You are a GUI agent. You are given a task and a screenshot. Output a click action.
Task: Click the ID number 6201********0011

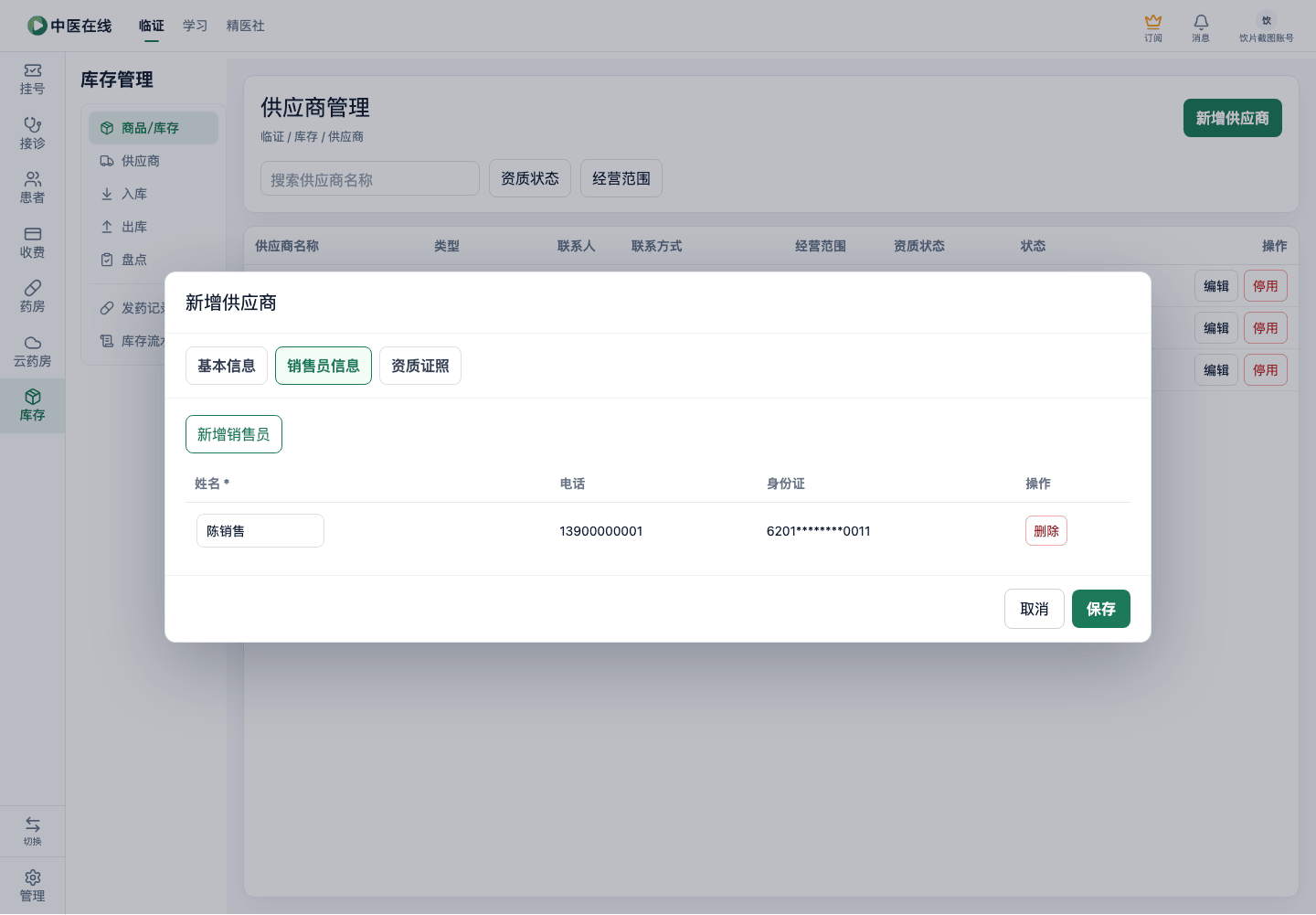coord(819,531)
